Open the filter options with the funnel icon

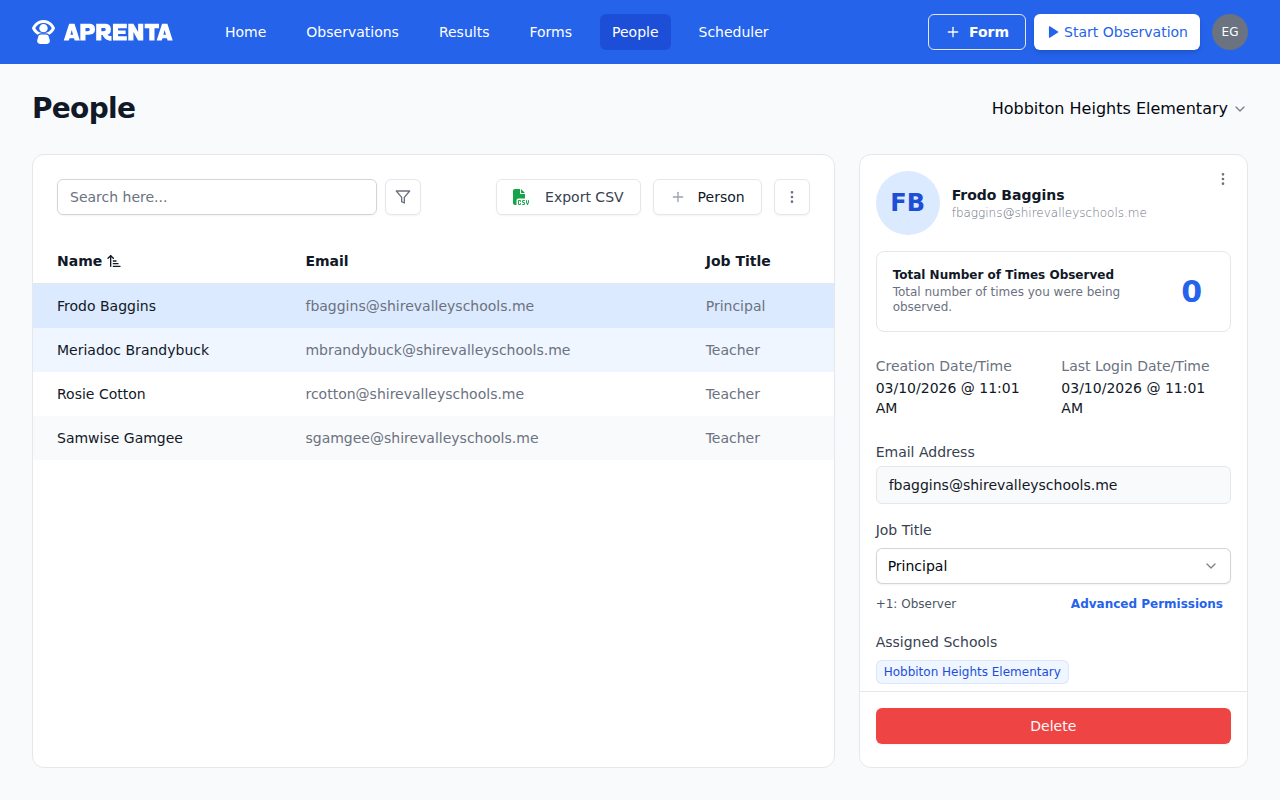click(x=403, y=197)
